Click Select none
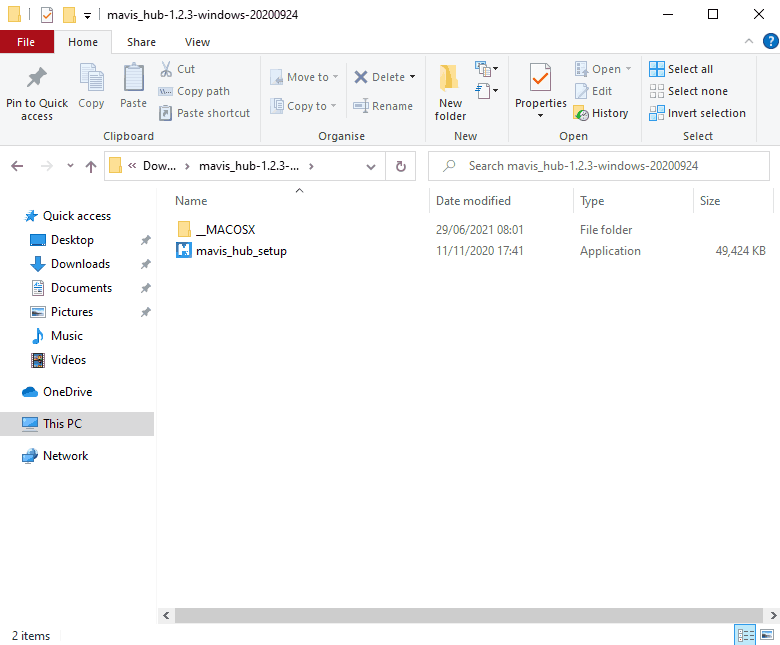The height and width of the screenshot is (645, 780). 688,92
